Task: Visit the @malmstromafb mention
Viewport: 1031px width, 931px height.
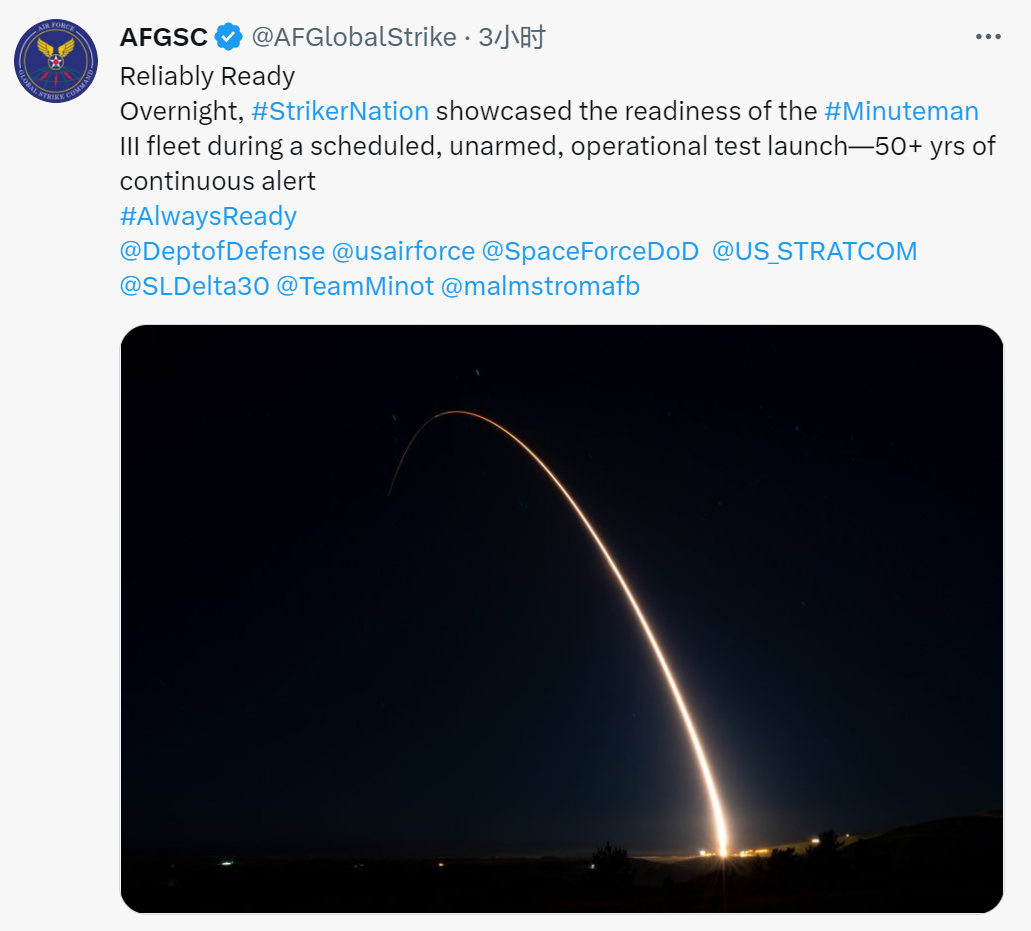Action: 540,286
